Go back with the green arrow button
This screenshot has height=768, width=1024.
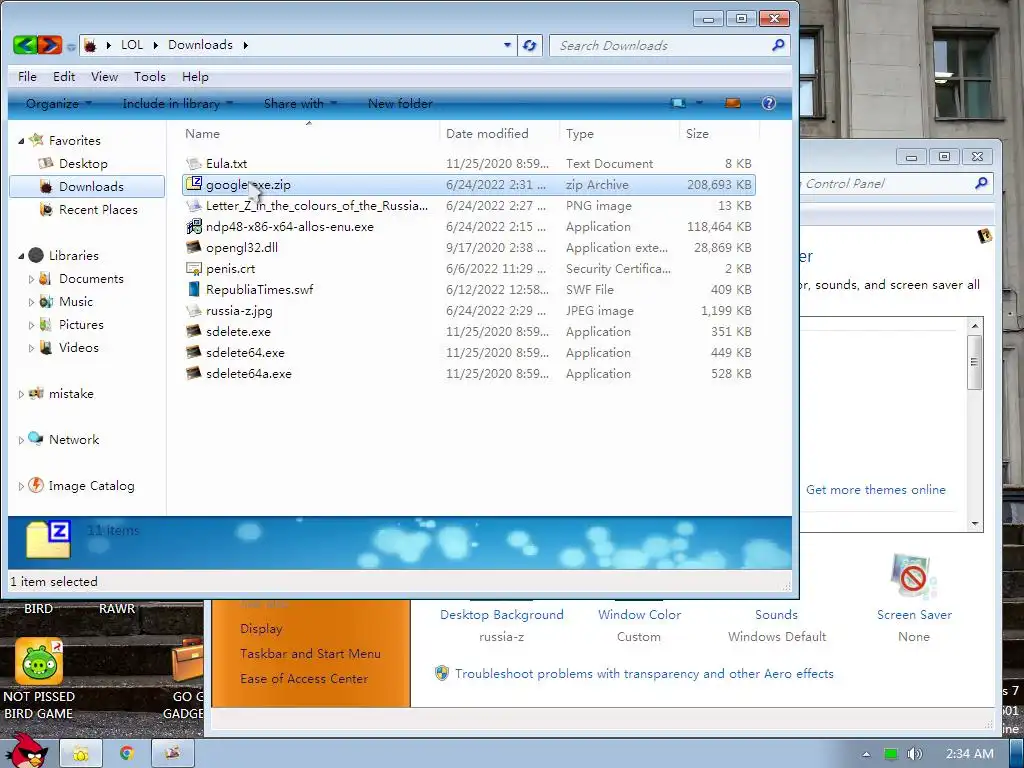(25, 45)
